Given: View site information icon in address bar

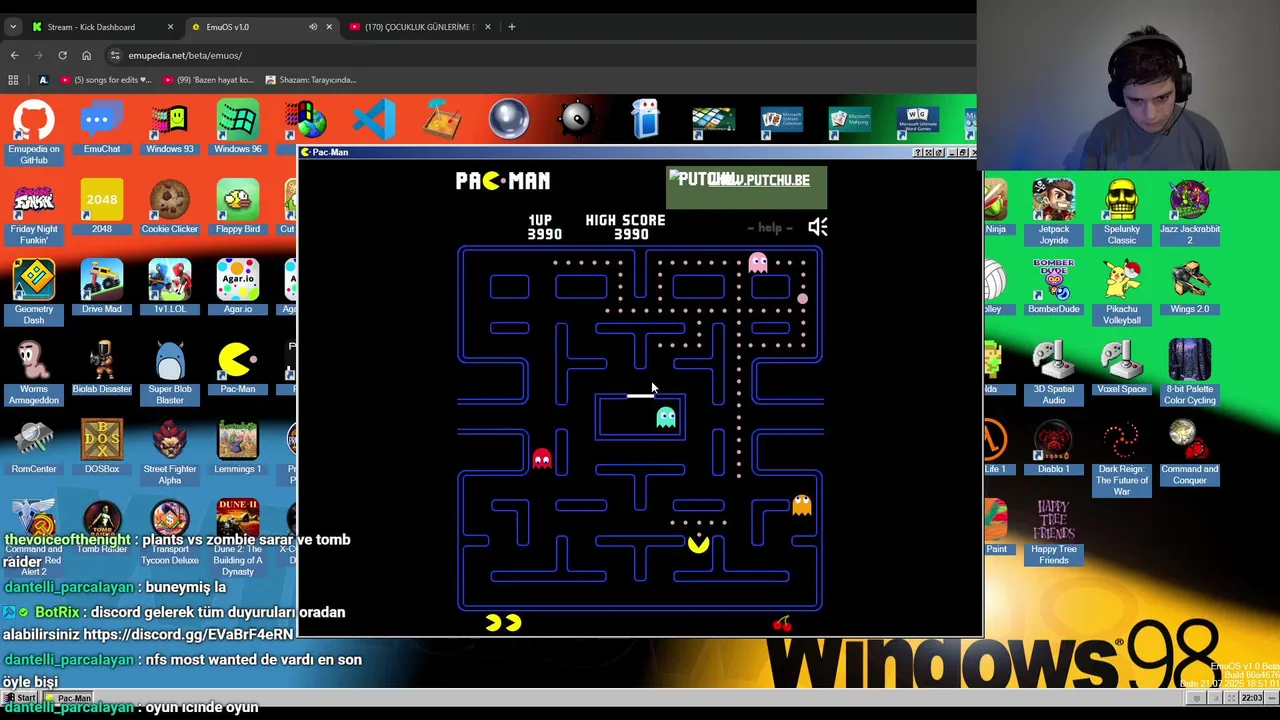Looking at the screenshot, I should pyautogui.click(x=116, y=55).
